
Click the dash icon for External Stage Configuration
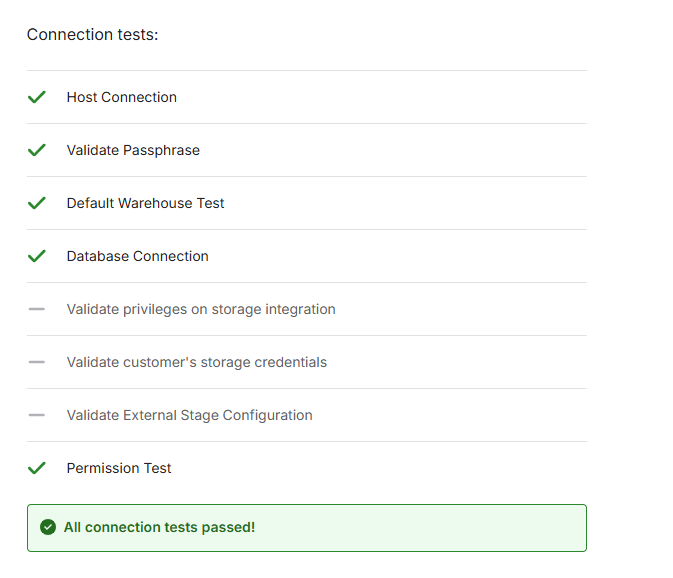tap(37, 415)
